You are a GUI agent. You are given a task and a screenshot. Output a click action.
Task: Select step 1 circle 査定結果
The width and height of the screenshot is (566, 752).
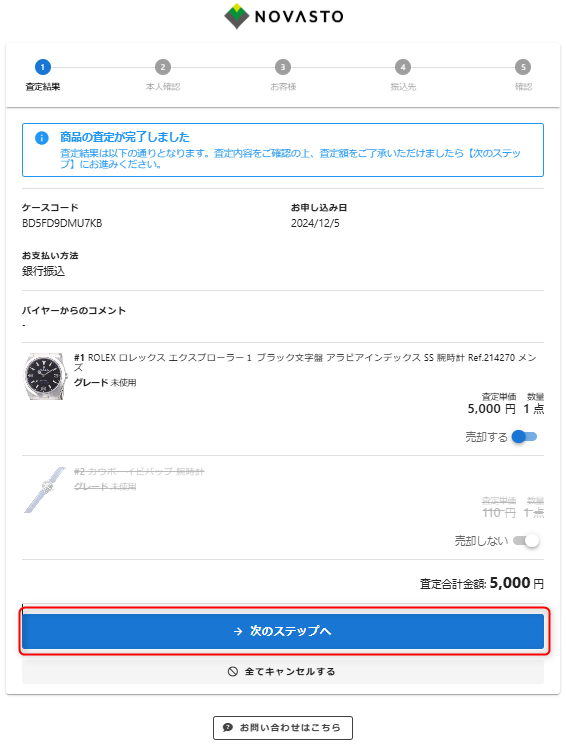[43, 67]
